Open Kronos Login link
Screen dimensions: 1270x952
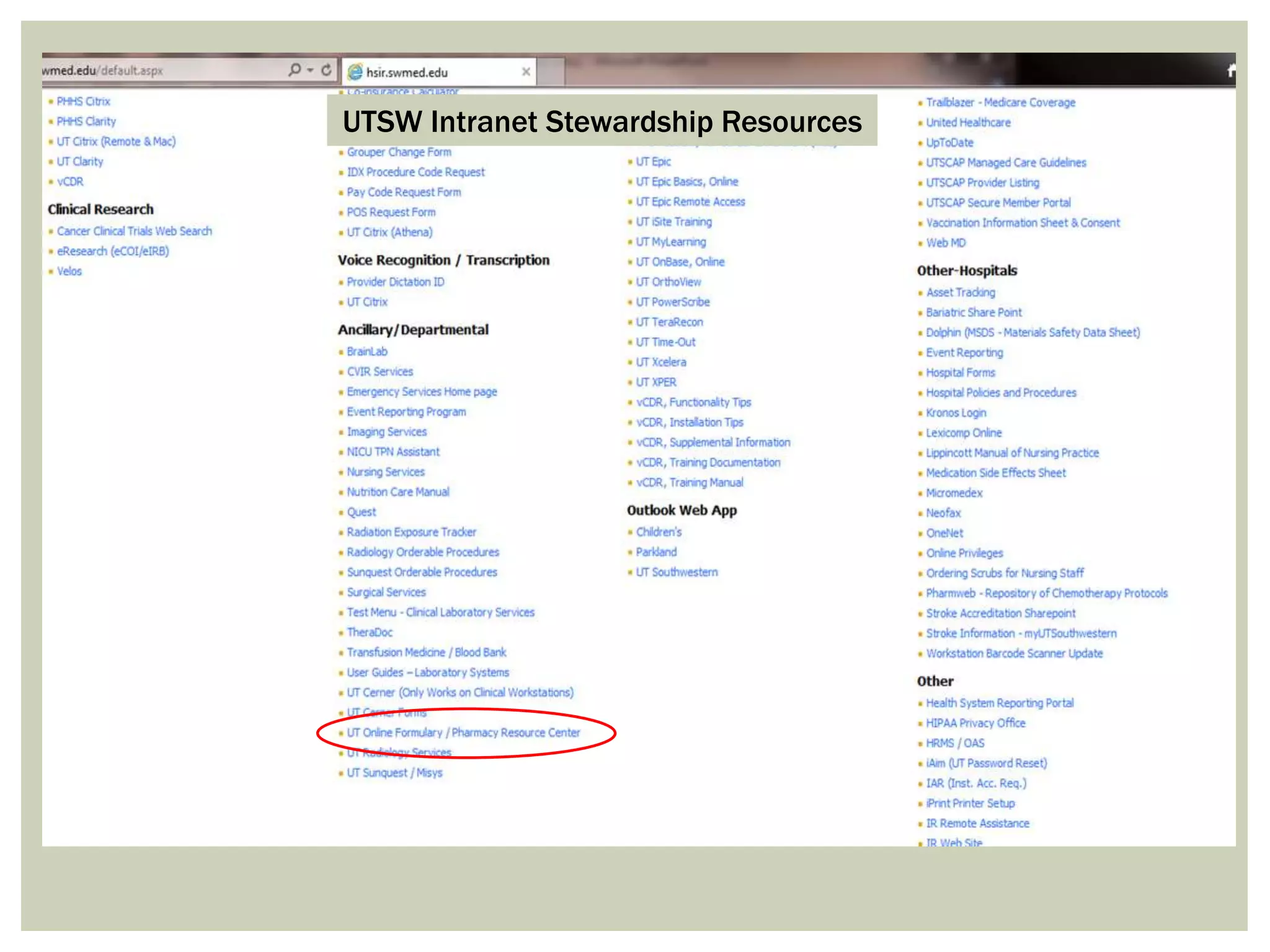[x=956, y=413]
